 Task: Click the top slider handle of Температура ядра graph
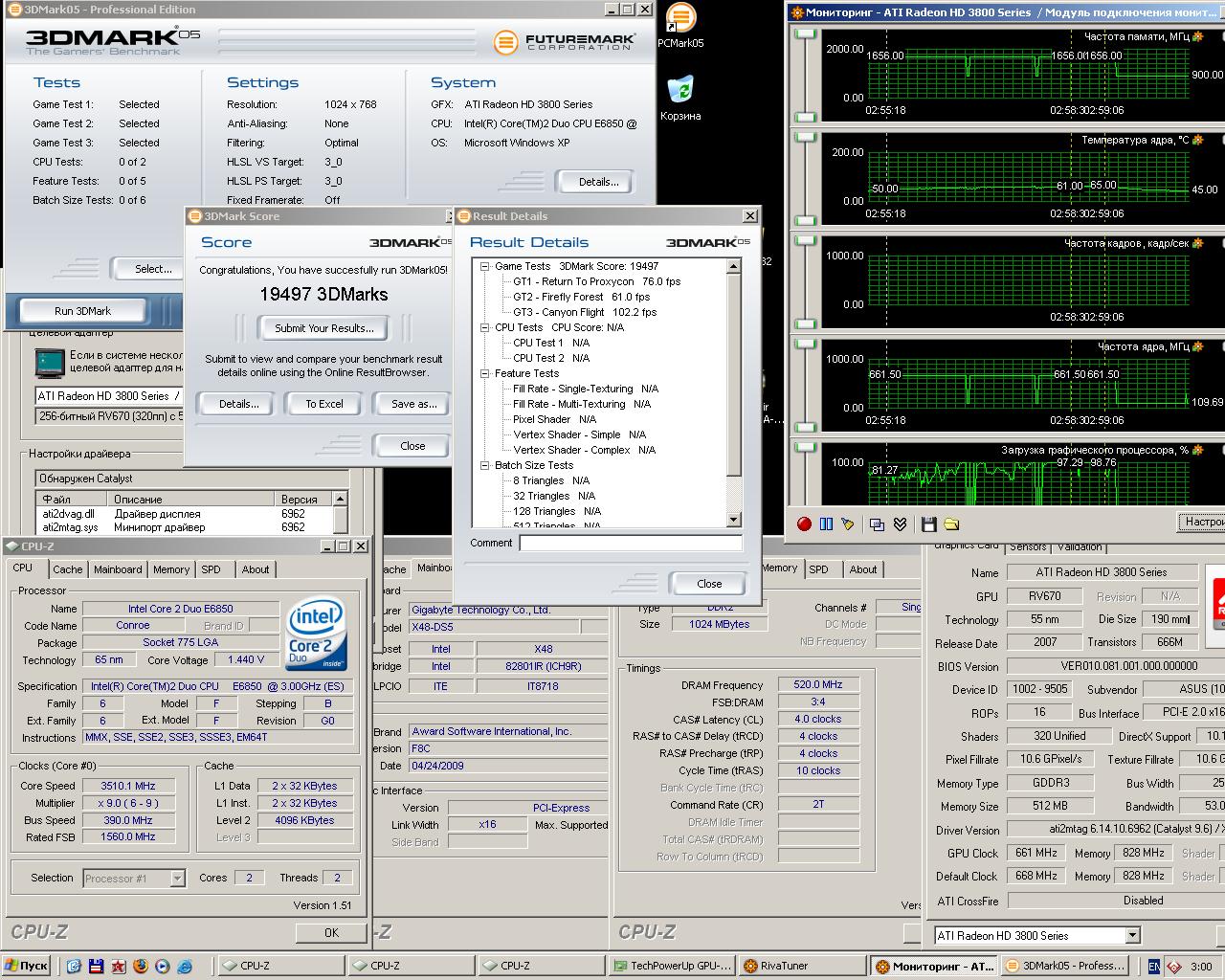(806, 138)
